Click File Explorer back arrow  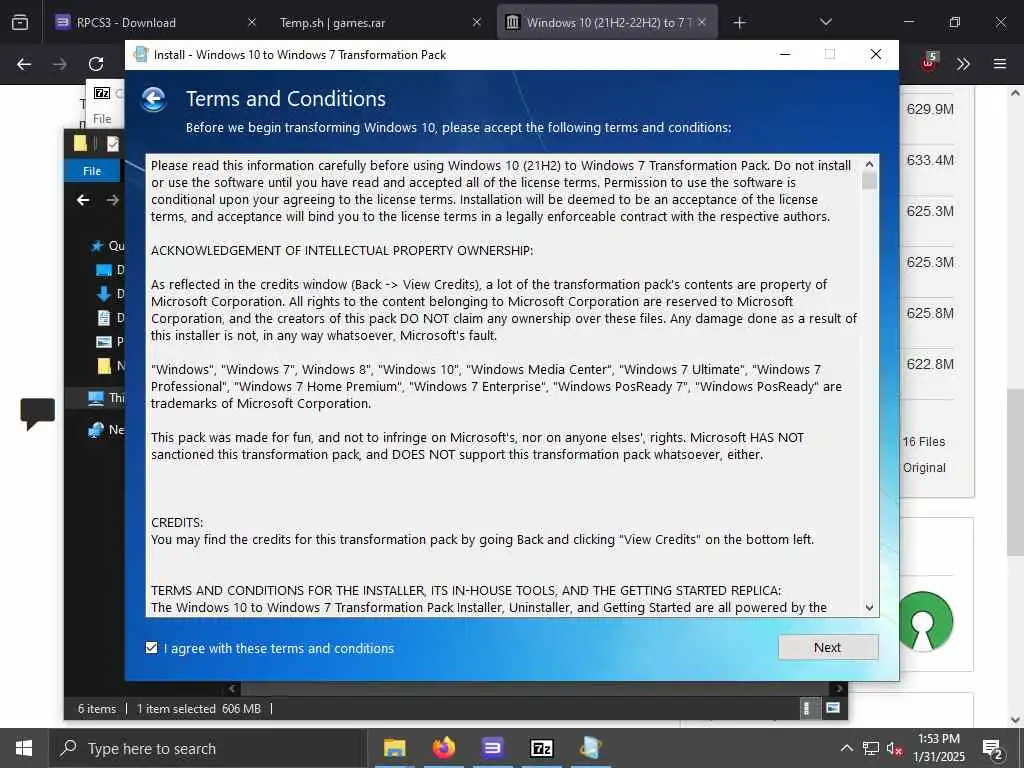[x=83, y=200]
